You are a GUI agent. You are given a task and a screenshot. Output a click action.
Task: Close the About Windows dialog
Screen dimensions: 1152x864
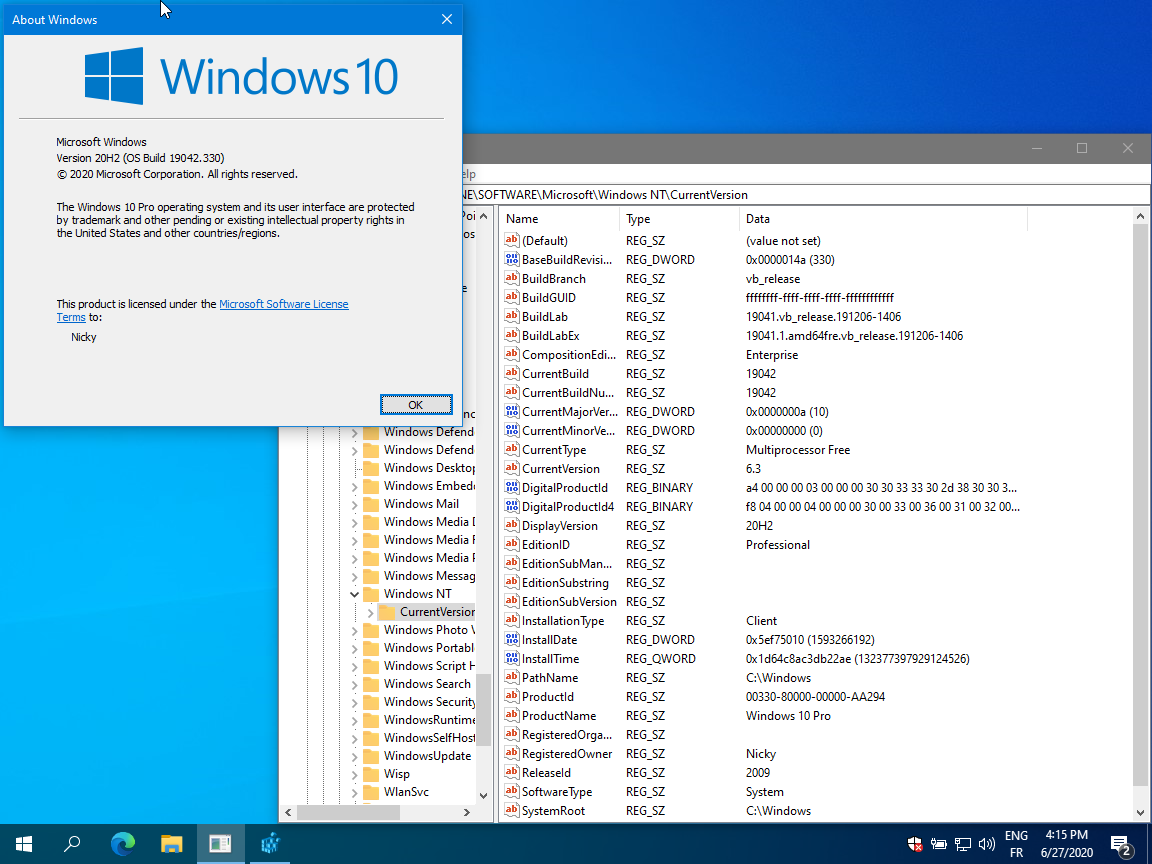(447, 19)
